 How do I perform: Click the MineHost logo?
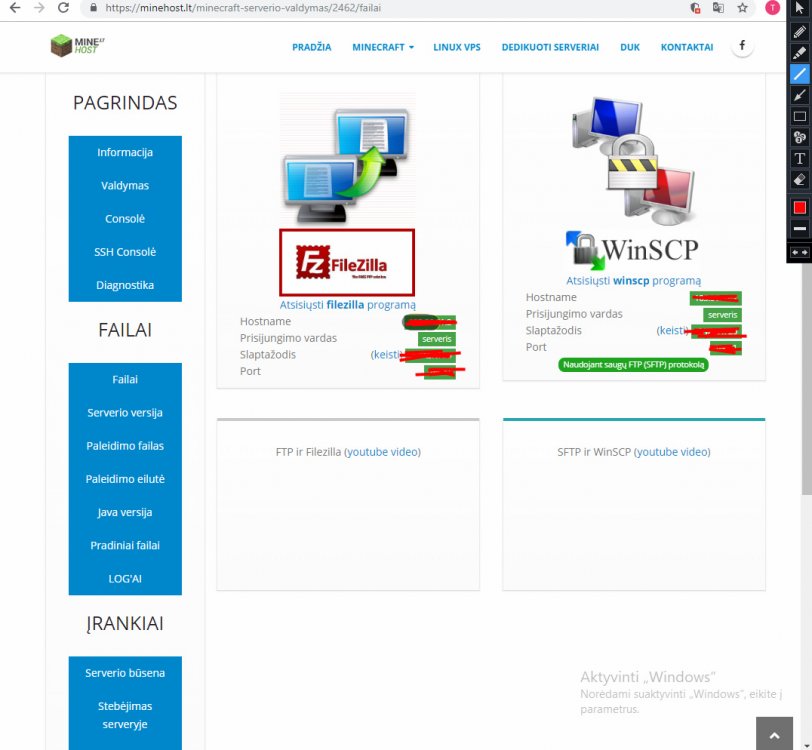pos(77,46)
